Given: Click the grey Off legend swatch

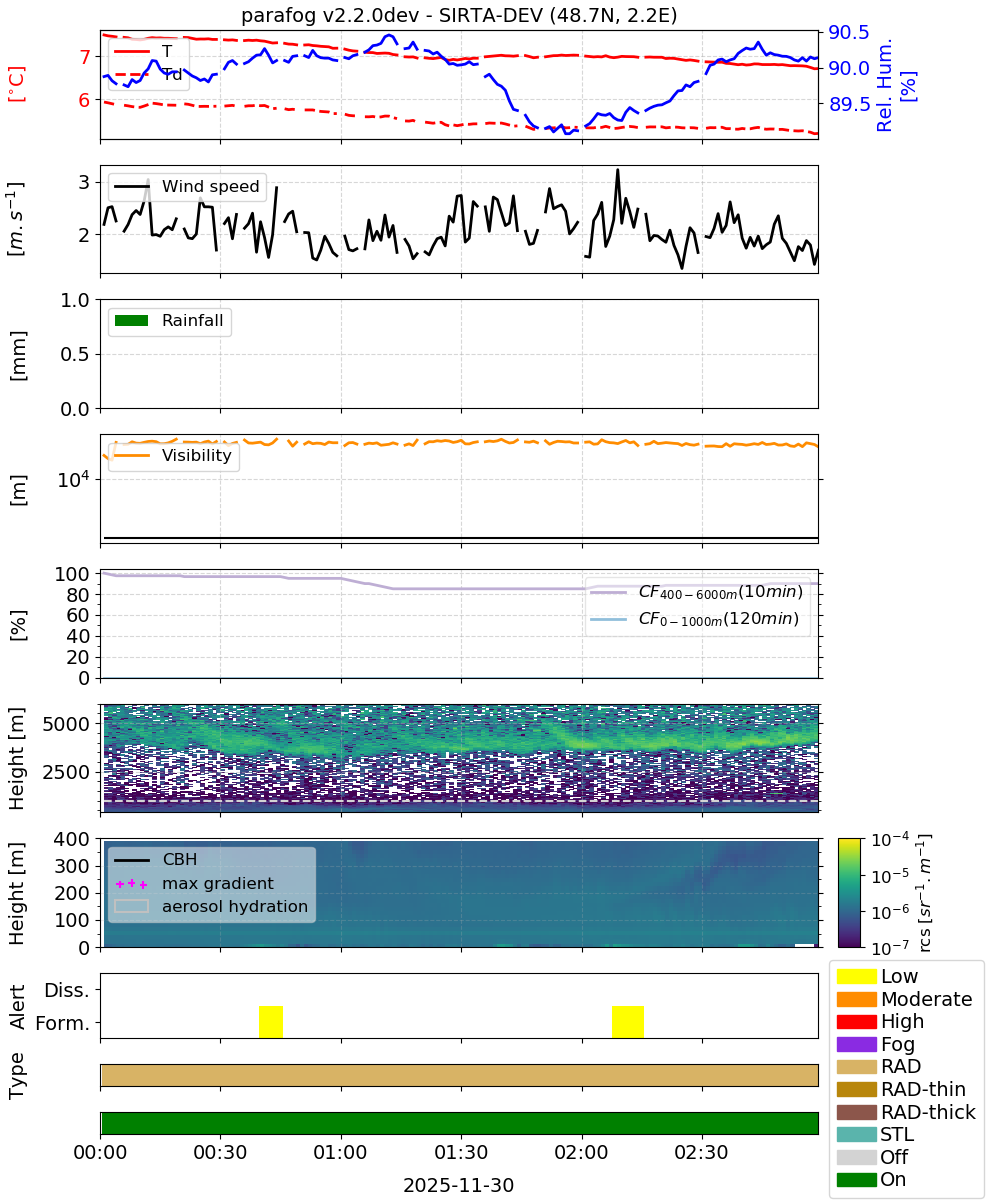Looking at the screenshot, I should [856, 1157].
